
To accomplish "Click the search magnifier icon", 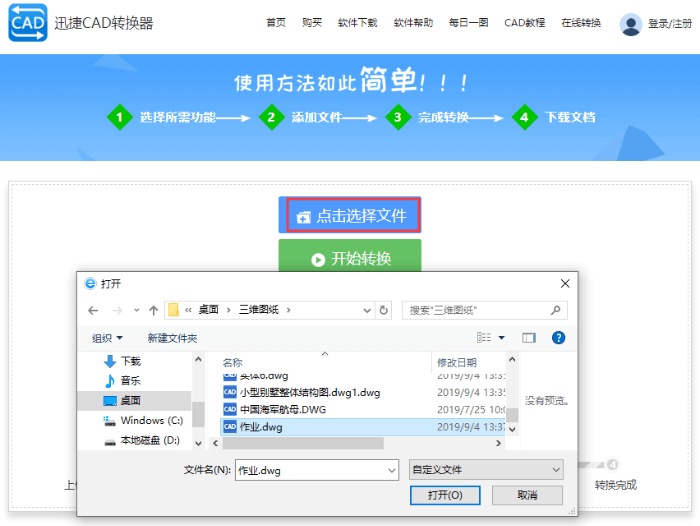I will coord(555,310).
